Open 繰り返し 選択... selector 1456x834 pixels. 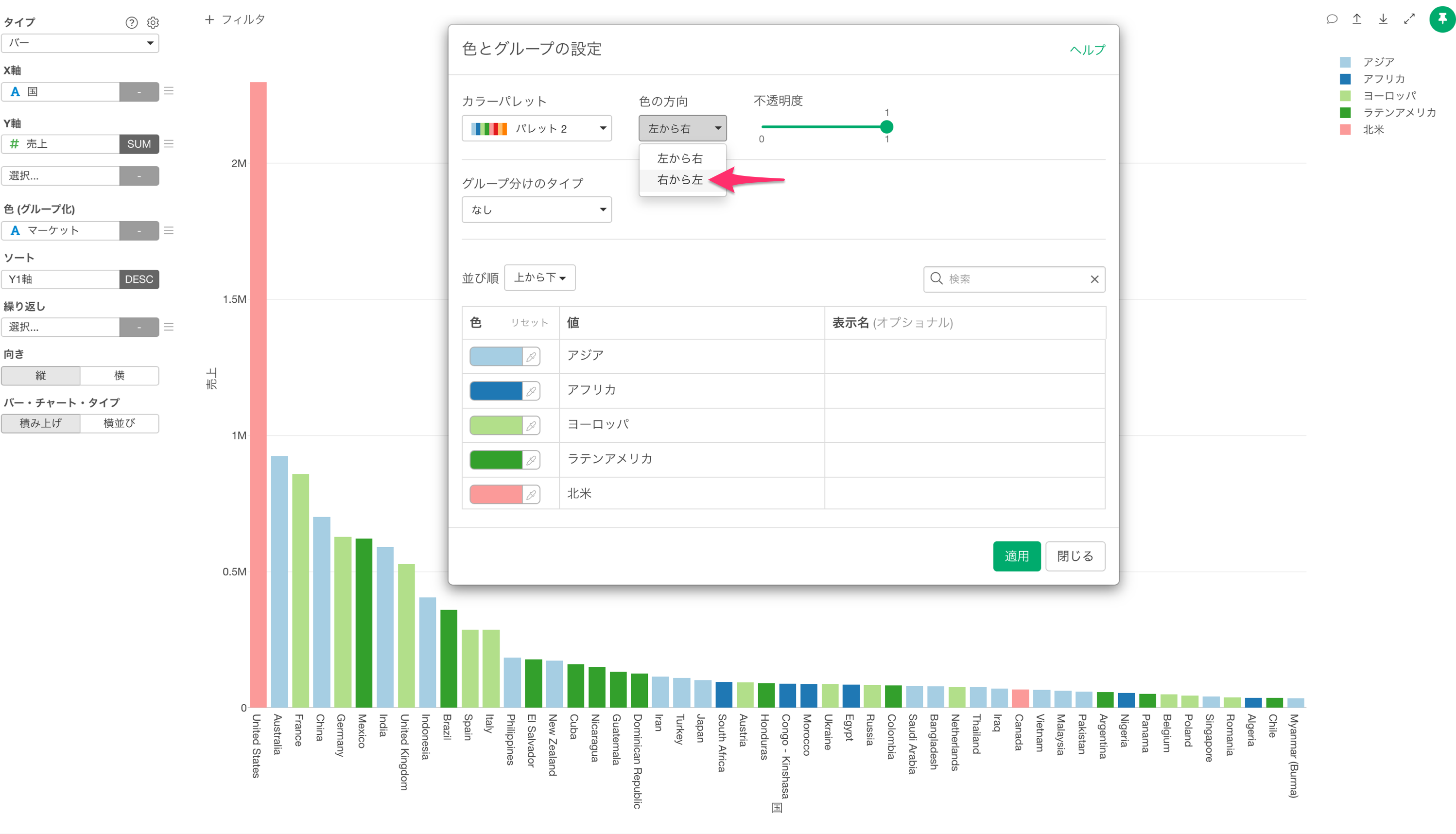[61, 327]
